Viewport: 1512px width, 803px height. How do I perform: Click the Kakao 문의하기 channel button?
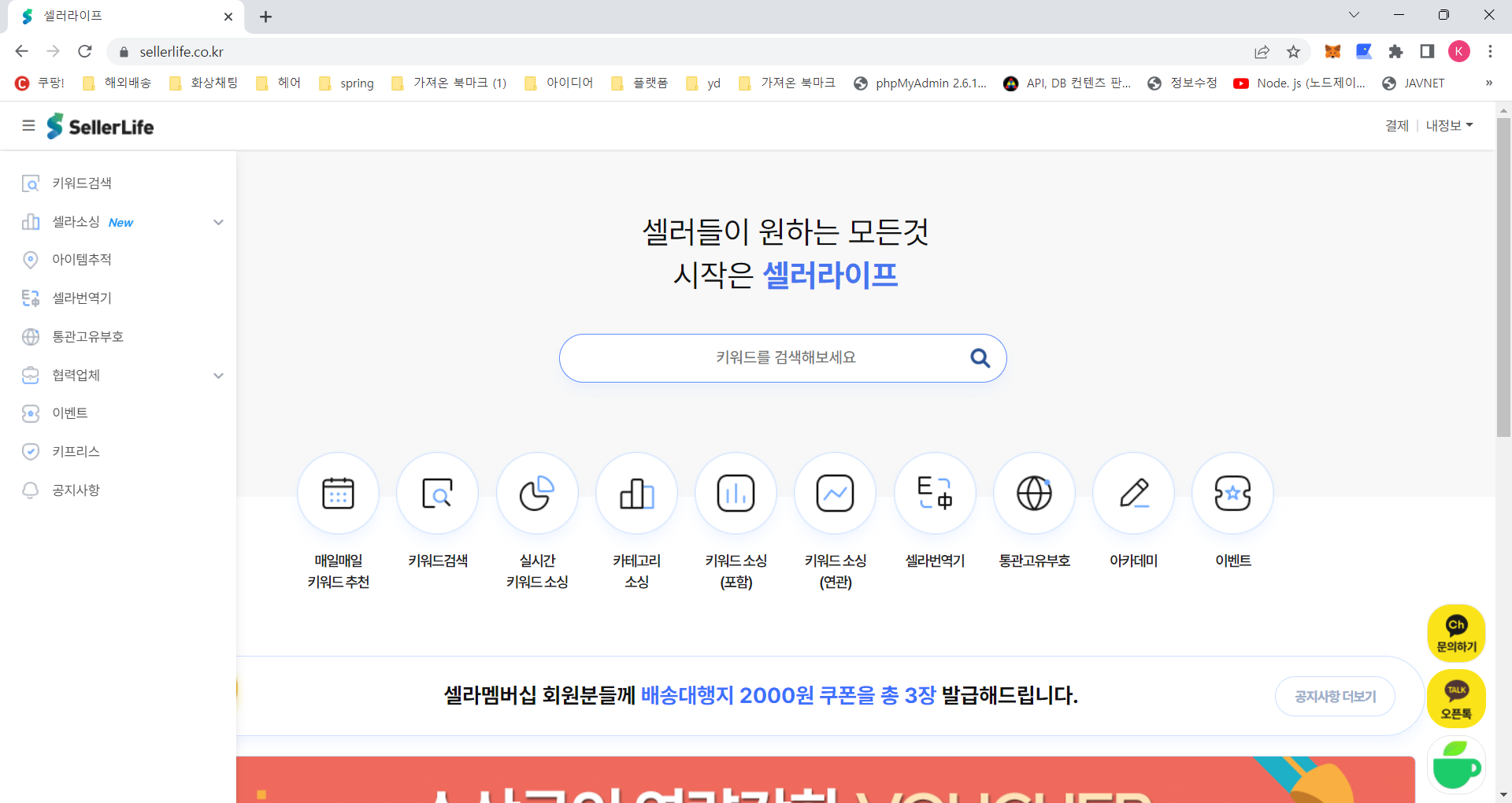pos(1456,634)
